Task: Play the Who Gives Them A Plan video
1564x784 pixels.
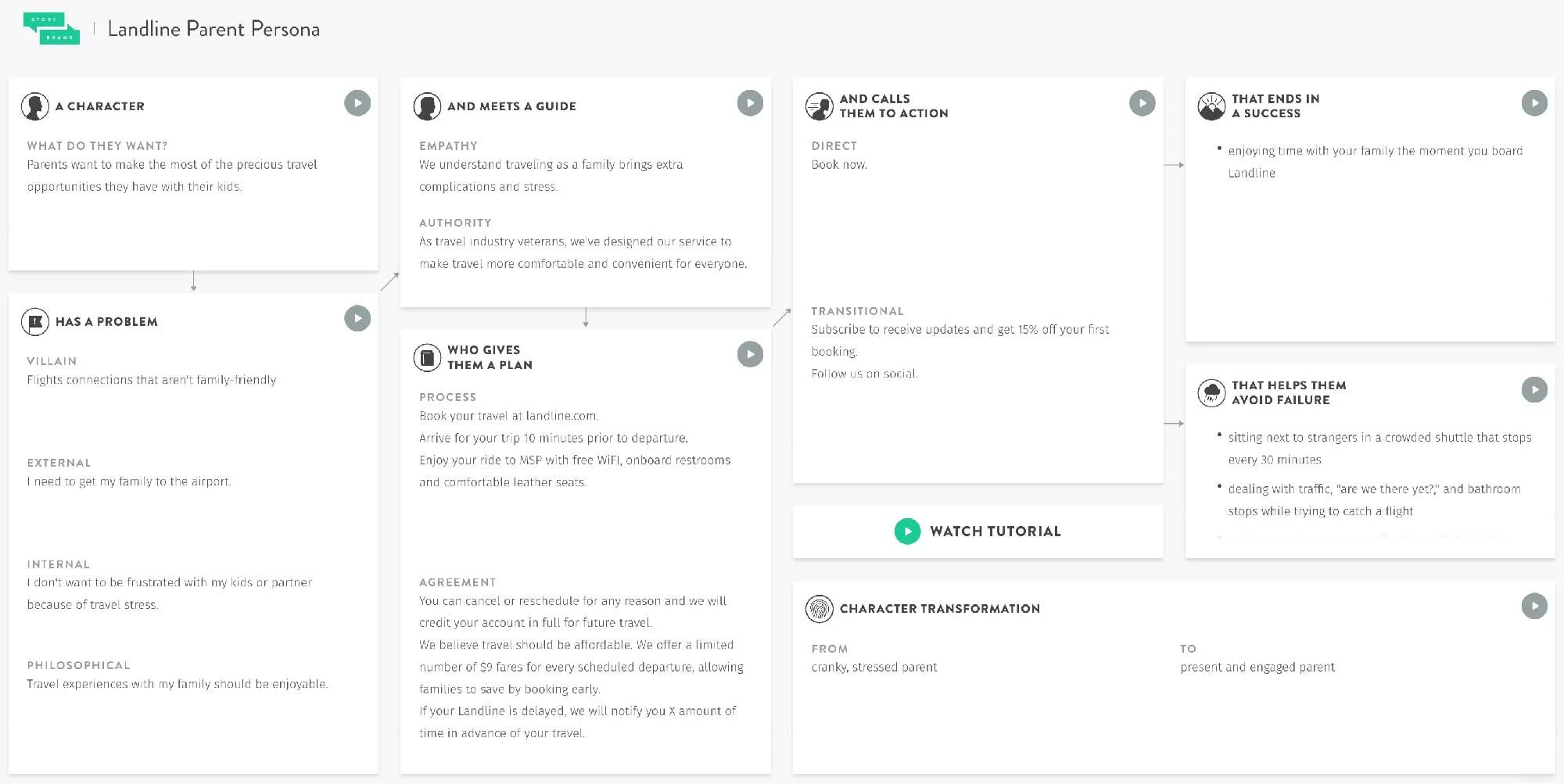Action: tap(750, 355)
